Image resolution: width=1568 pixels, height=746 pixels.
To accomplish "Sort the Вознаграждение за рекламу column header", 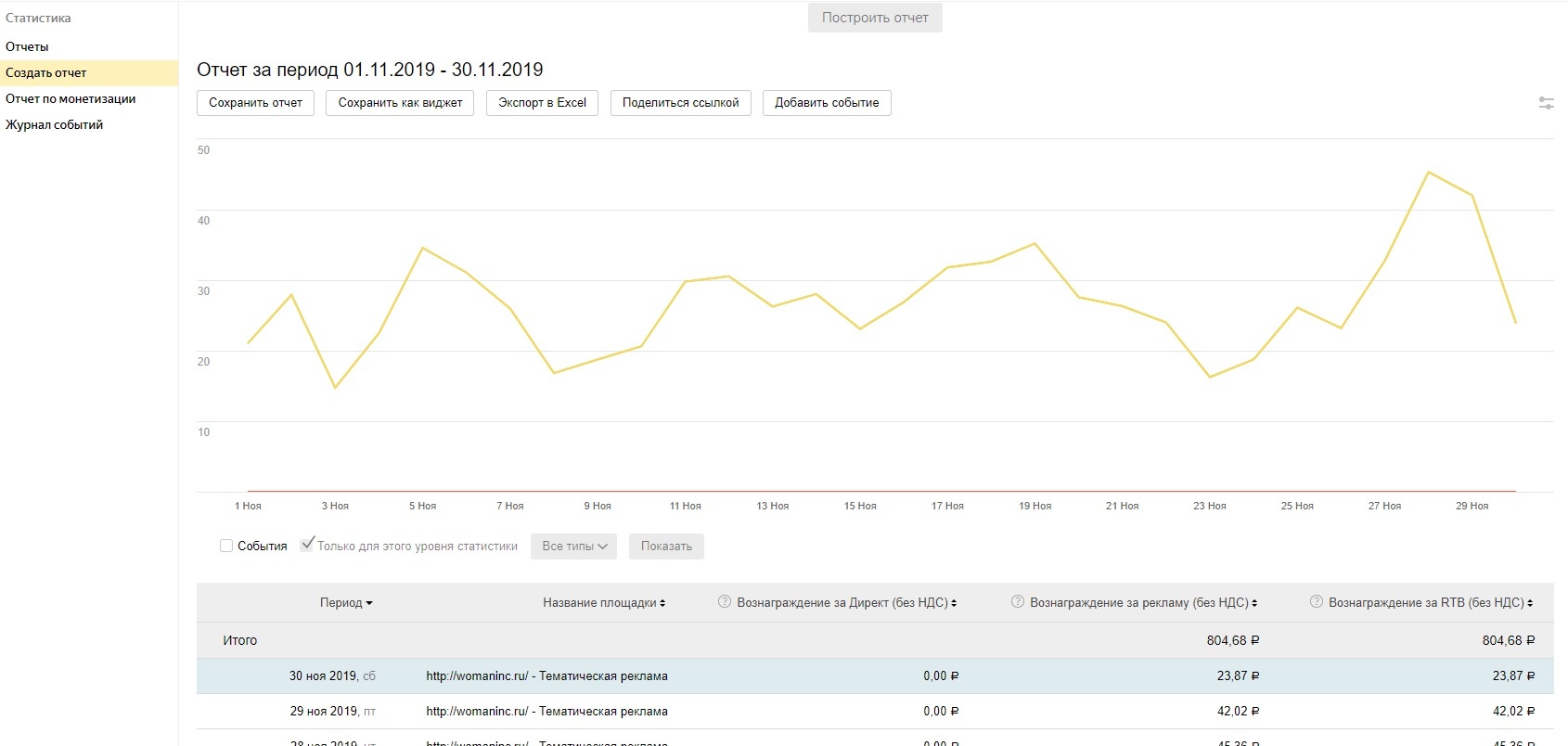I will (1142, 603).
